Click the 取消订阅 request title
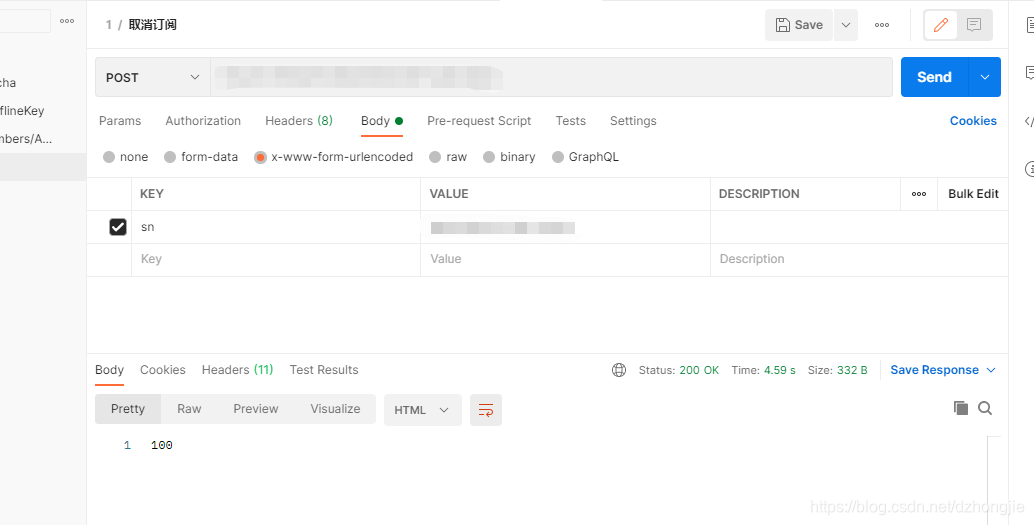 152,25
